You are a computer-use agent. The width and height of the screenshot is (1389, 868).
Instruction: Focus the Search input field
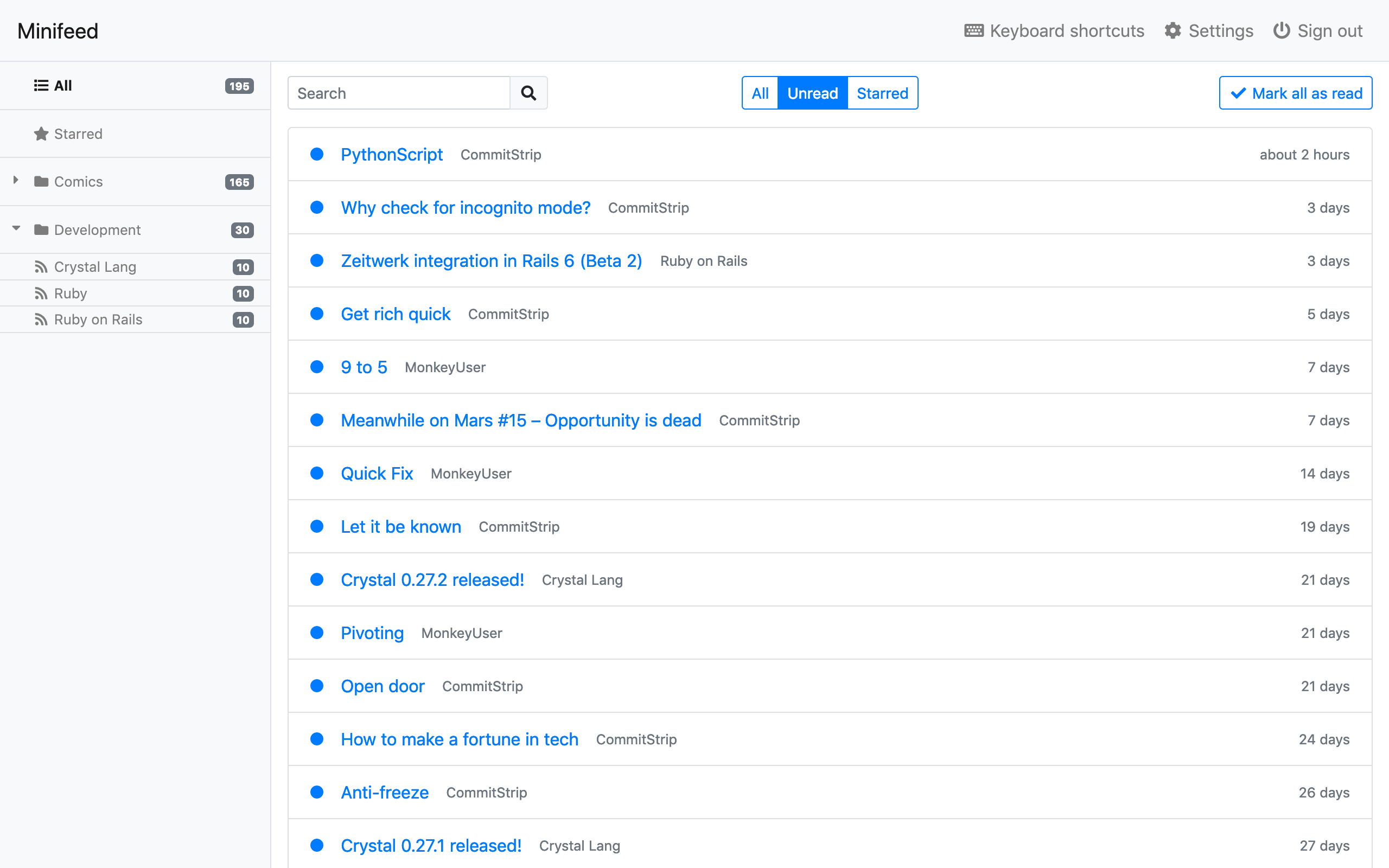click(399, 93)
